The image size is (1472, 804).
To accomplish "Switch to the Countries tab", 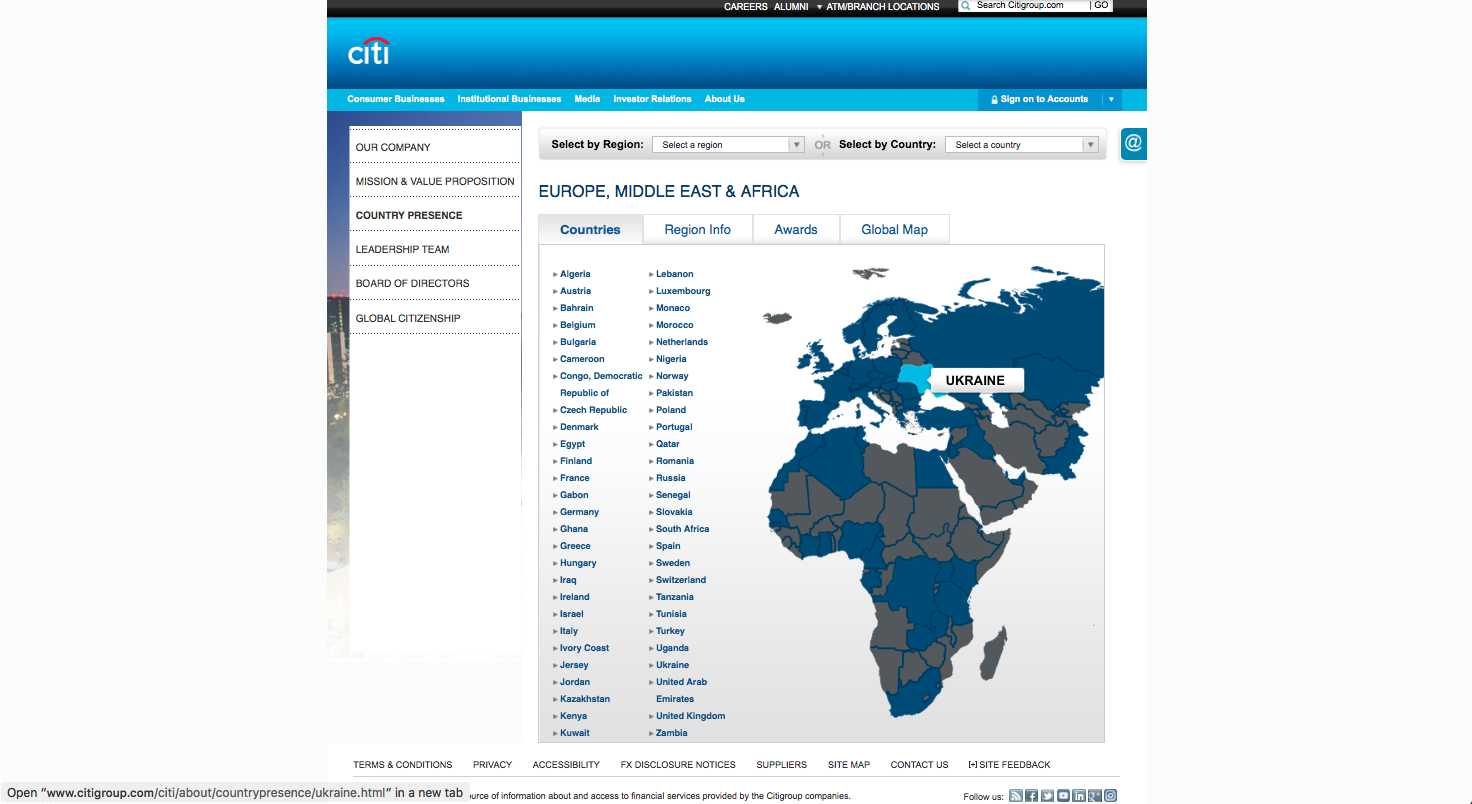I will click(590, 230).
